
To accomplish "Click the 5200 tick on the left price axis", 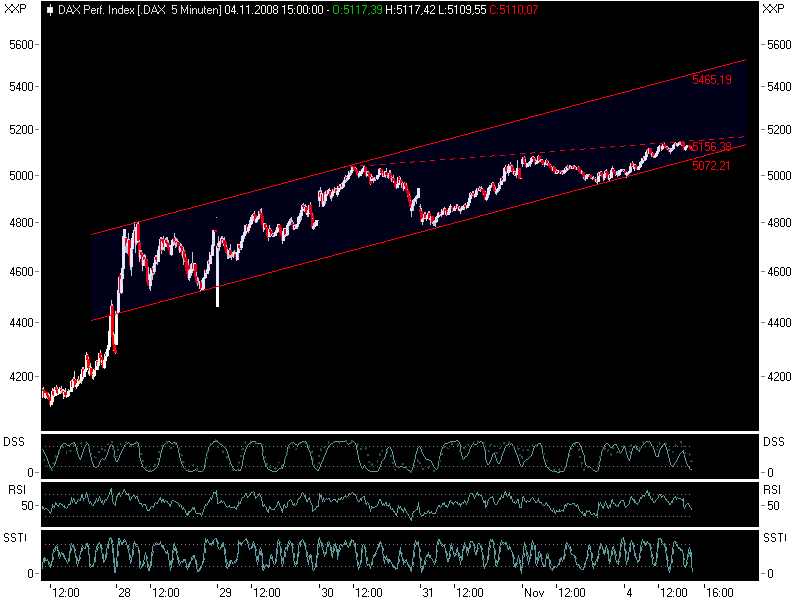I will pyautogui.click(x=21, y=130).
